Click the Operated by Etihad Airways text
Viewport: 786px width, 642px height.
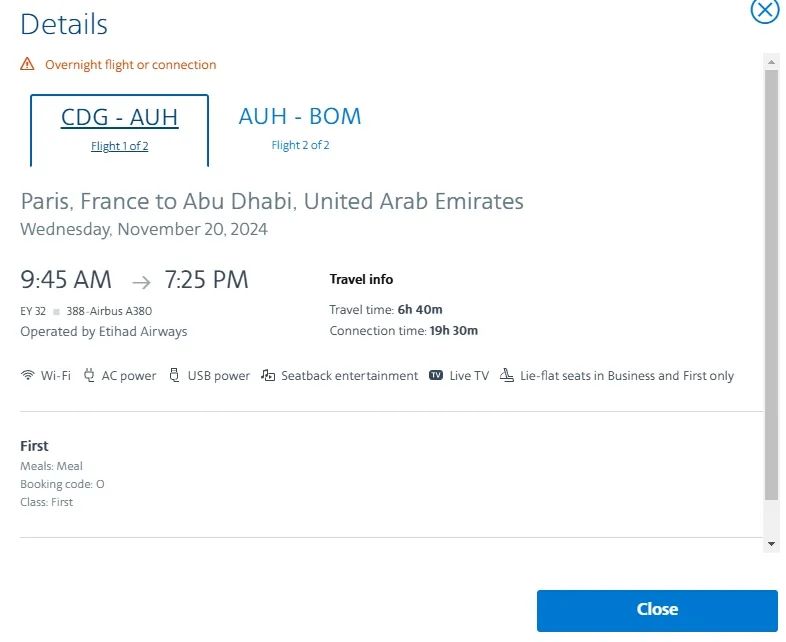click(104, 331)
